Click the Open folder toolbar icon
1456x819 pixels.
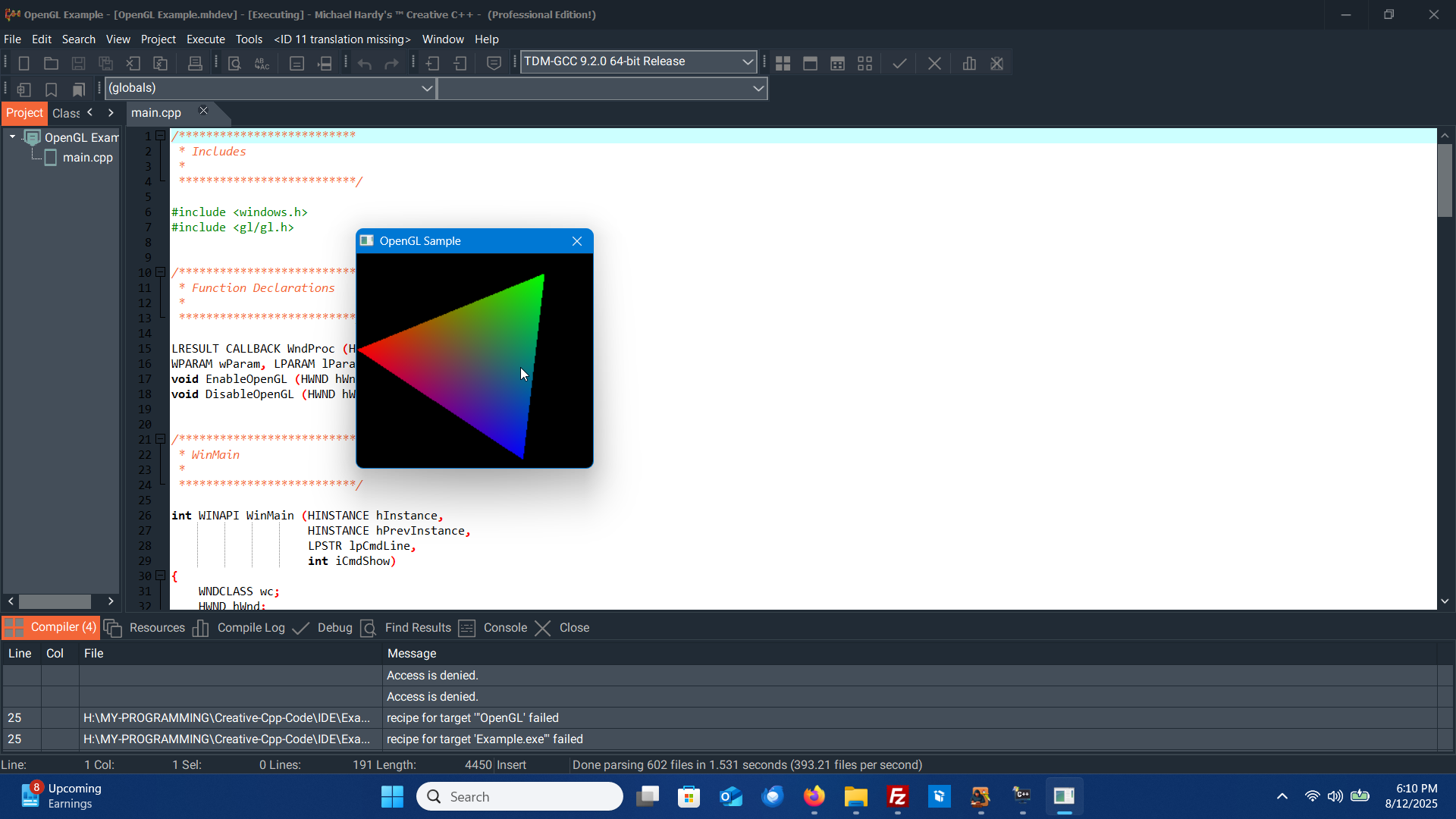click(51, 64)
